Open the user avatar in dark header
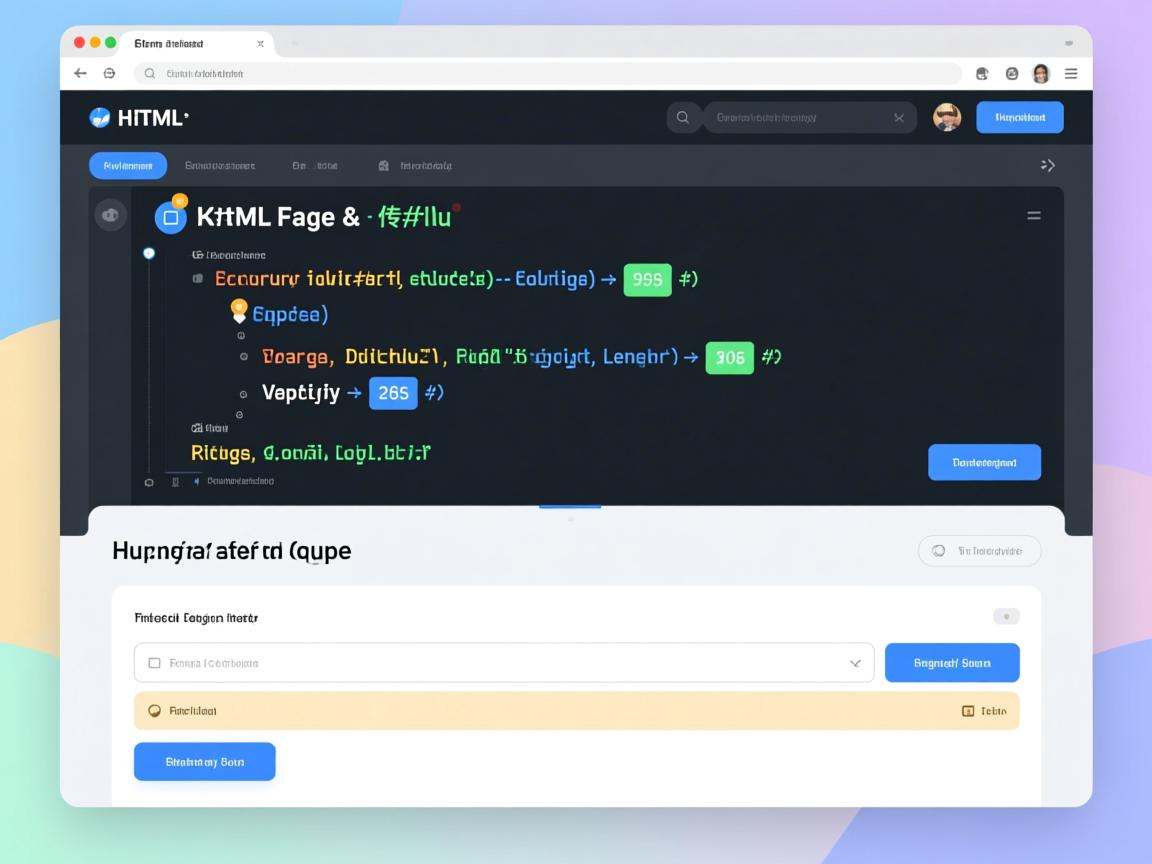 (947, 117)
